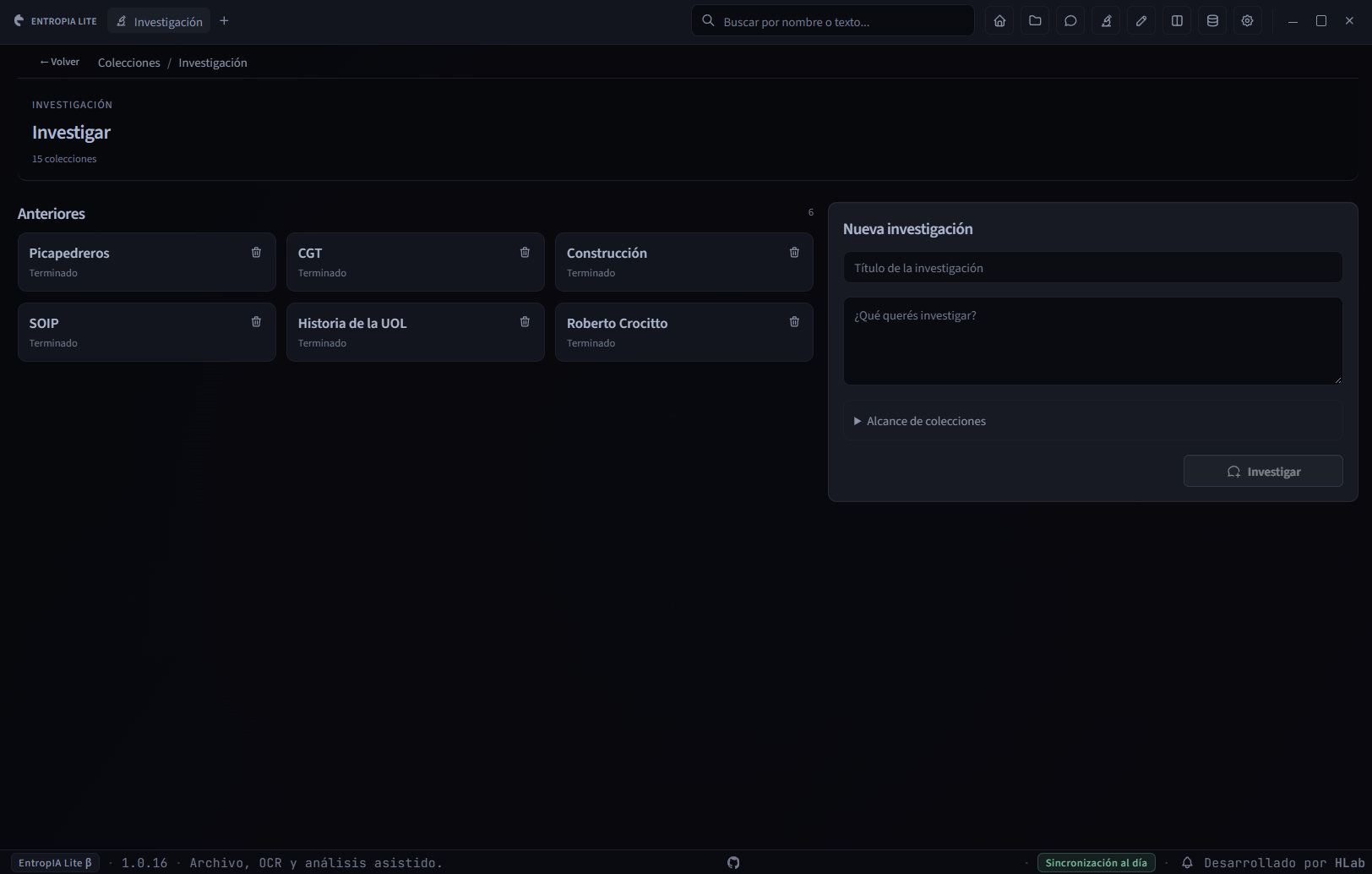Delete the Roberto Crocitto investigation
Viewport: 1372px width, 874px height.
[794, 322]
